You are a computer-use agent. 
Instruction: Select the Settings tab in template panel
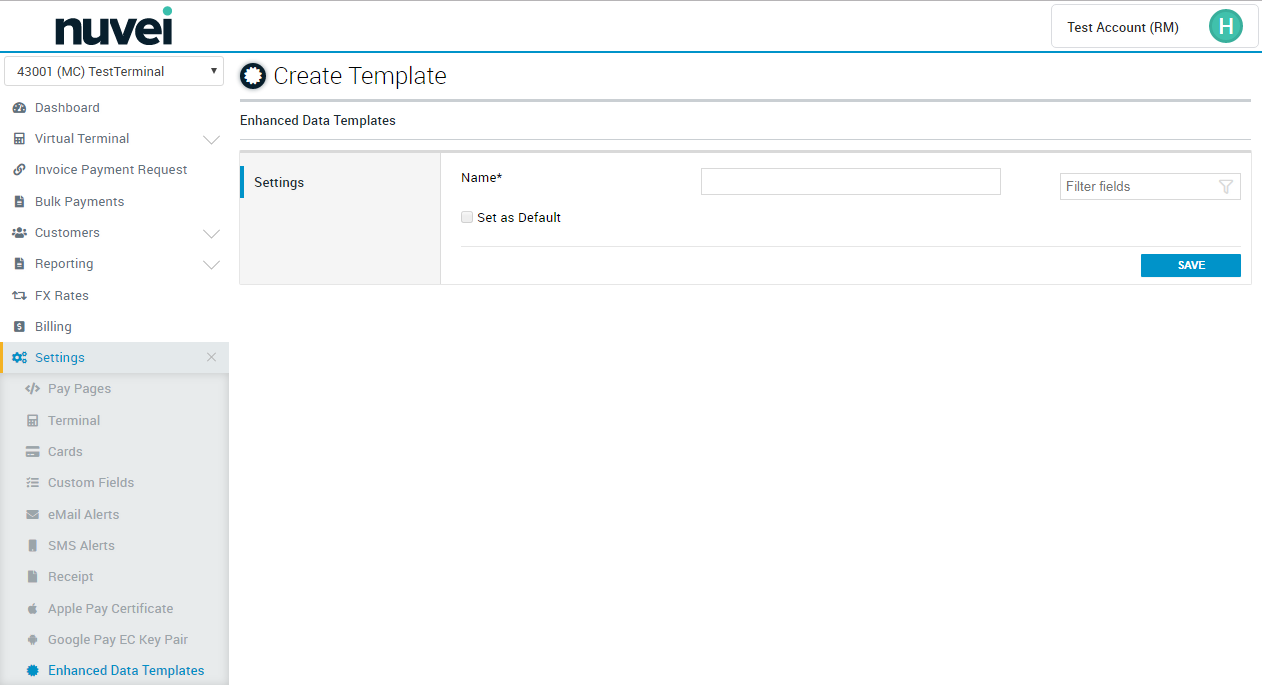pyautogui.click(x=279, y=183)
